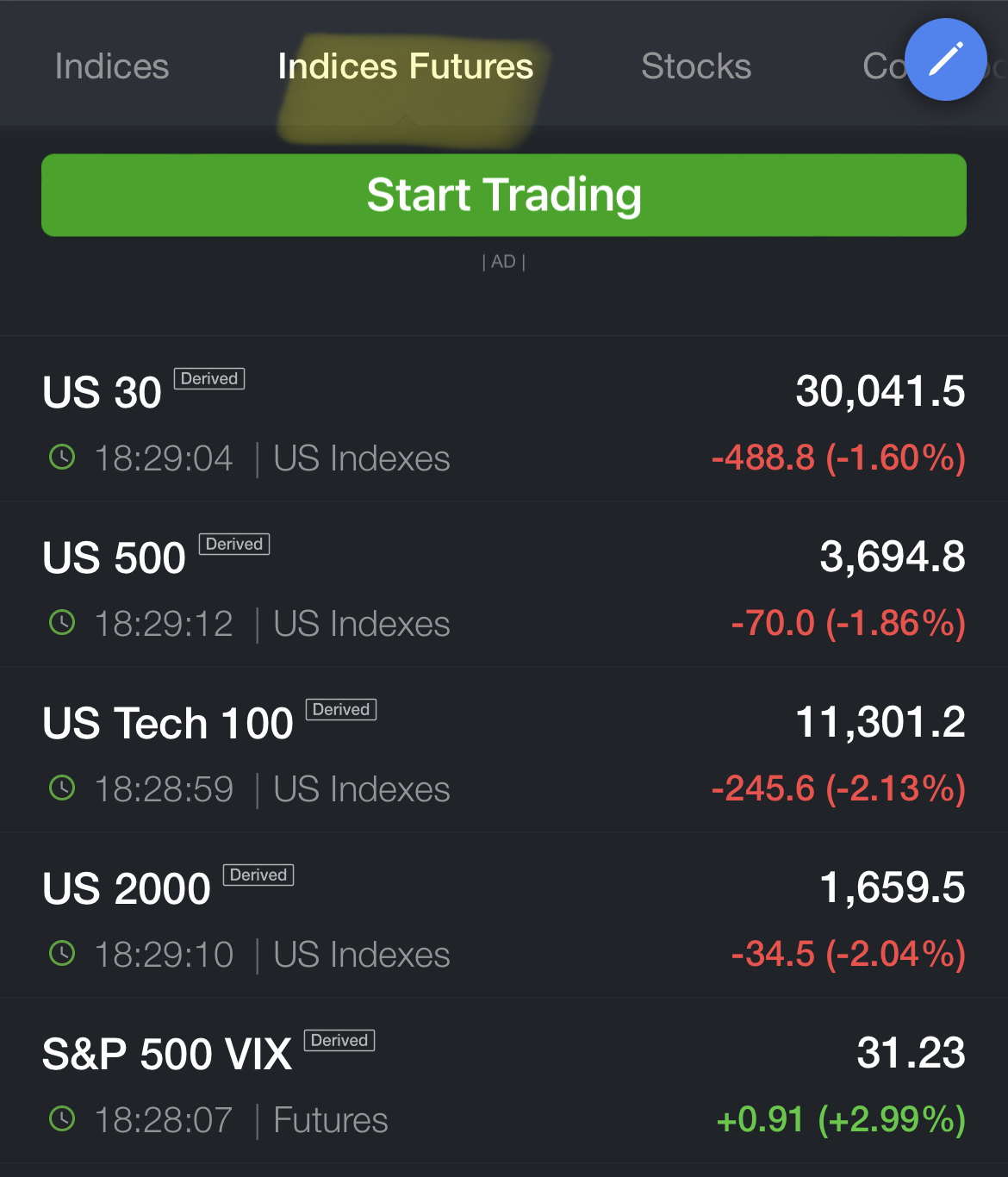1008x1177 pixels.
Task: Open the US 500 quote
Action: [504, 584]
